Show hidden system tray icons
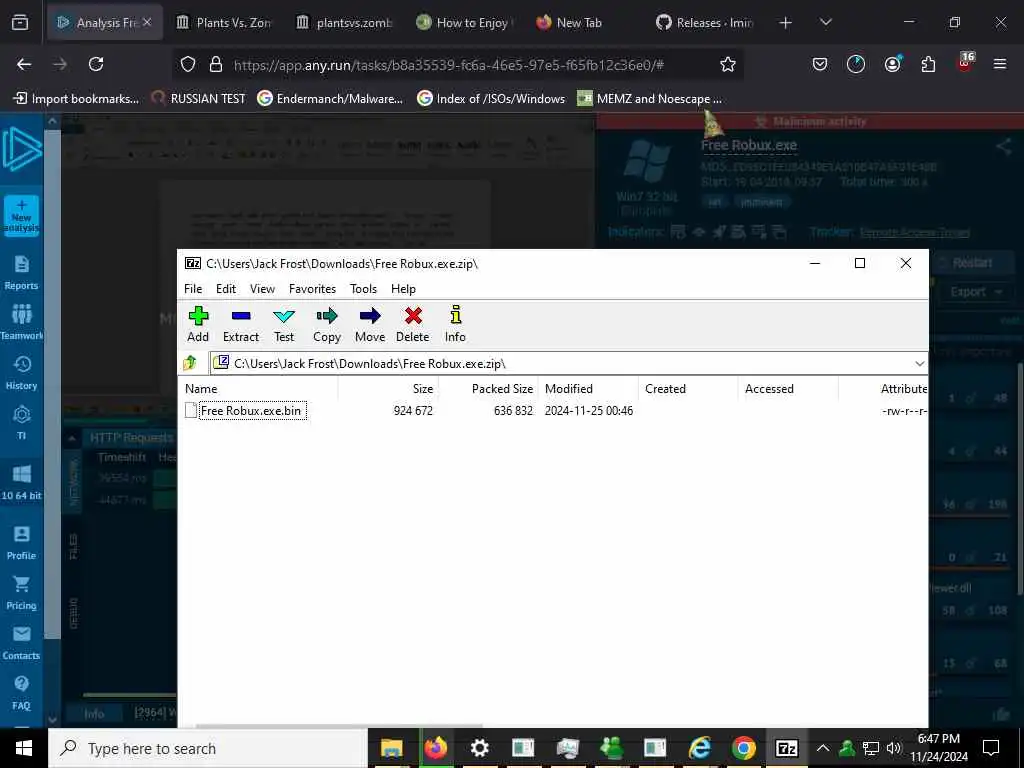 (823, 748)
